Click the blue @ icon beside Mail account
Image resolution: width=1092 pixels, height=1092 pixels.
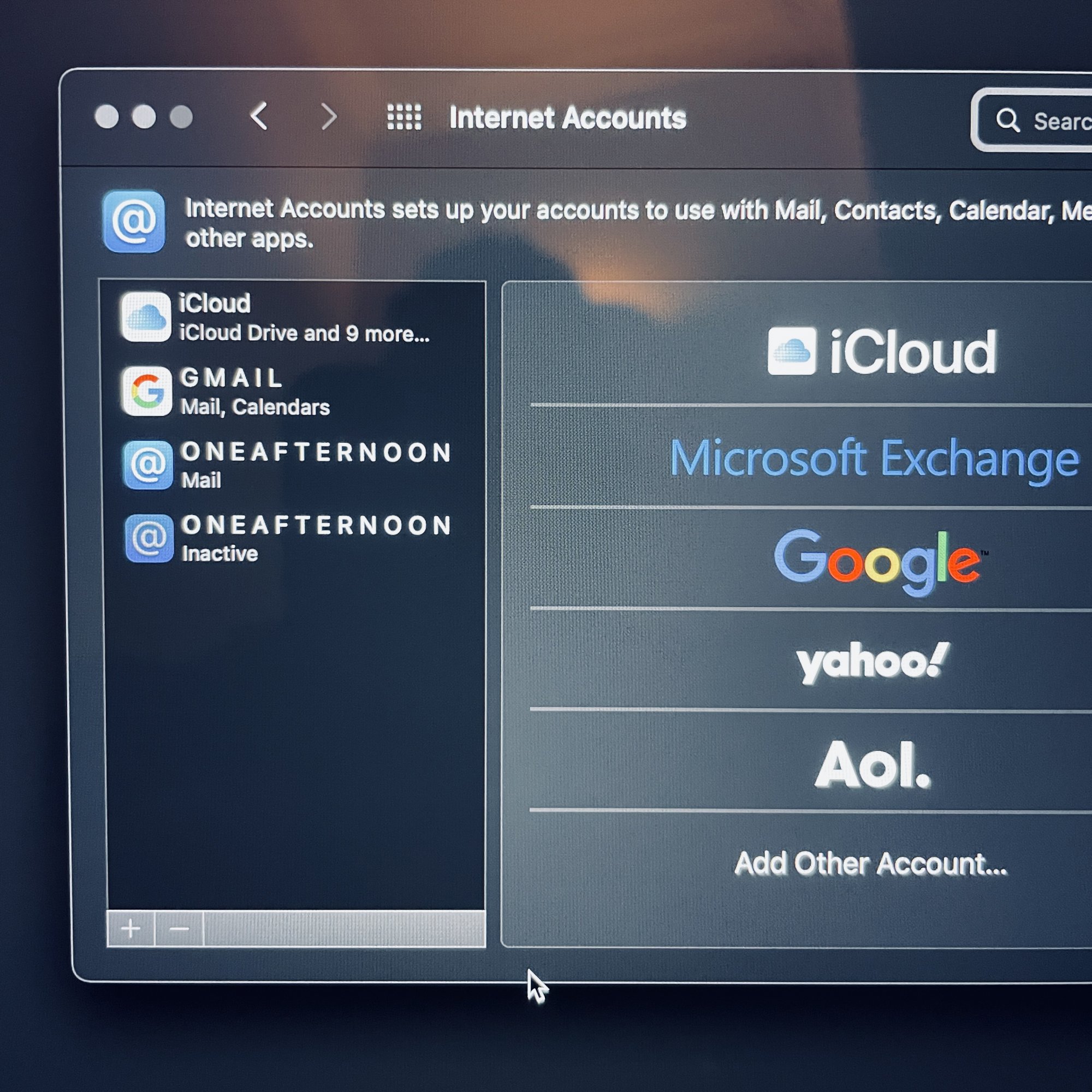(x=148, y=465)
